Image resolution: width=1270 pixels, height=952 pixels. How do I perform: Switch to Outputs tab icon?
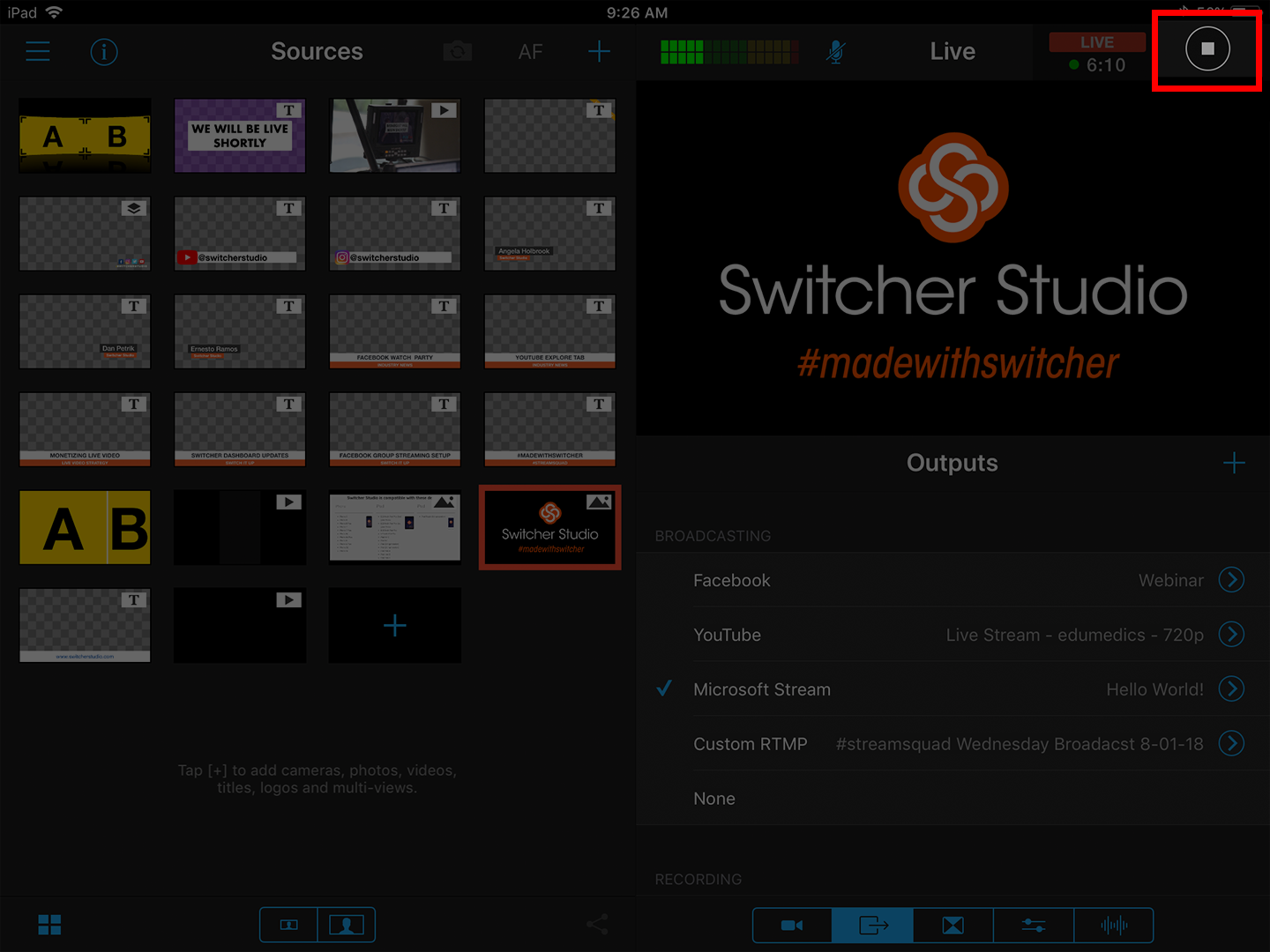(x=873, y=925)
